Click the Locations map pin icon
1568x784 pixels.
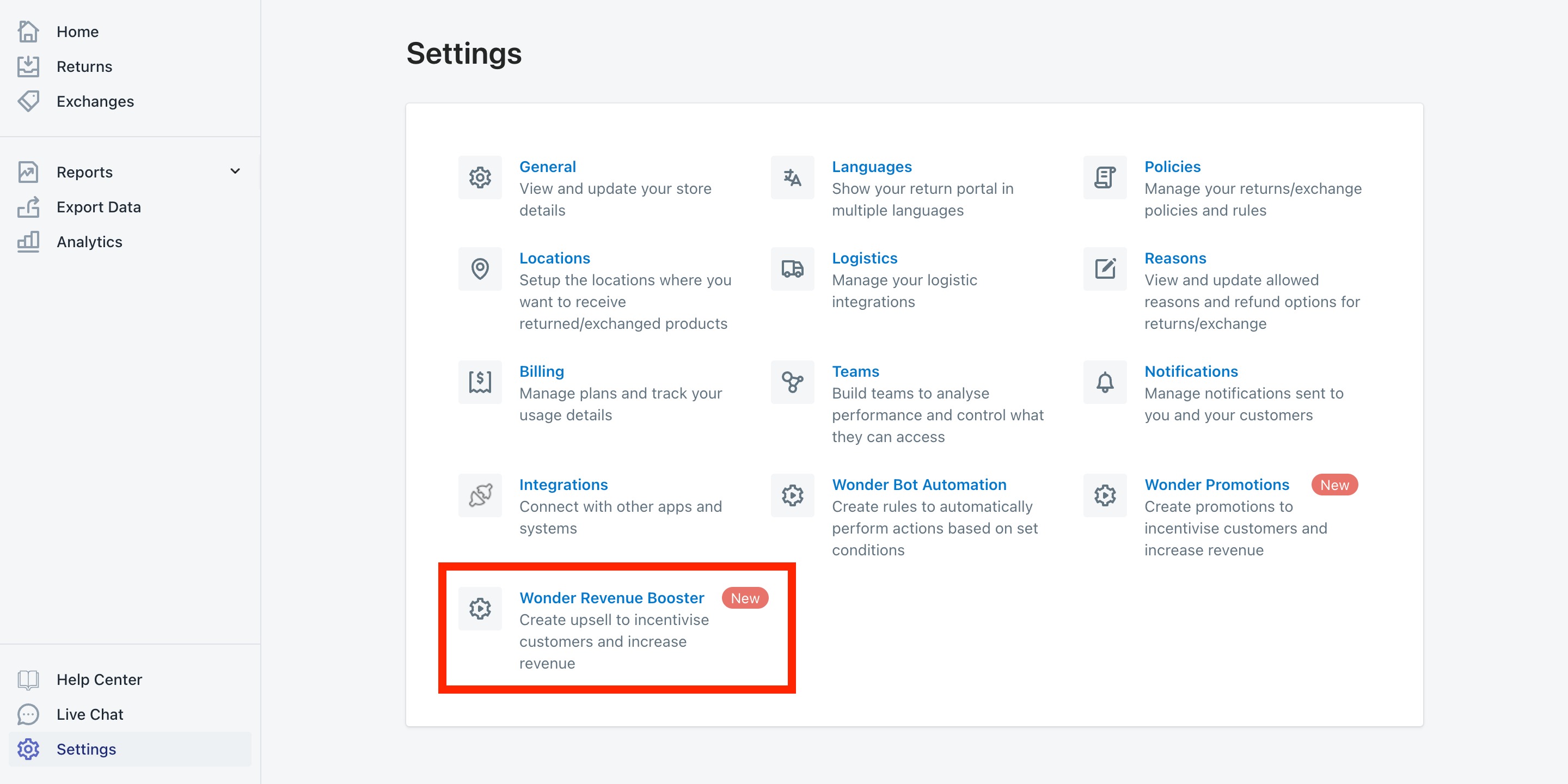point(480,269)
